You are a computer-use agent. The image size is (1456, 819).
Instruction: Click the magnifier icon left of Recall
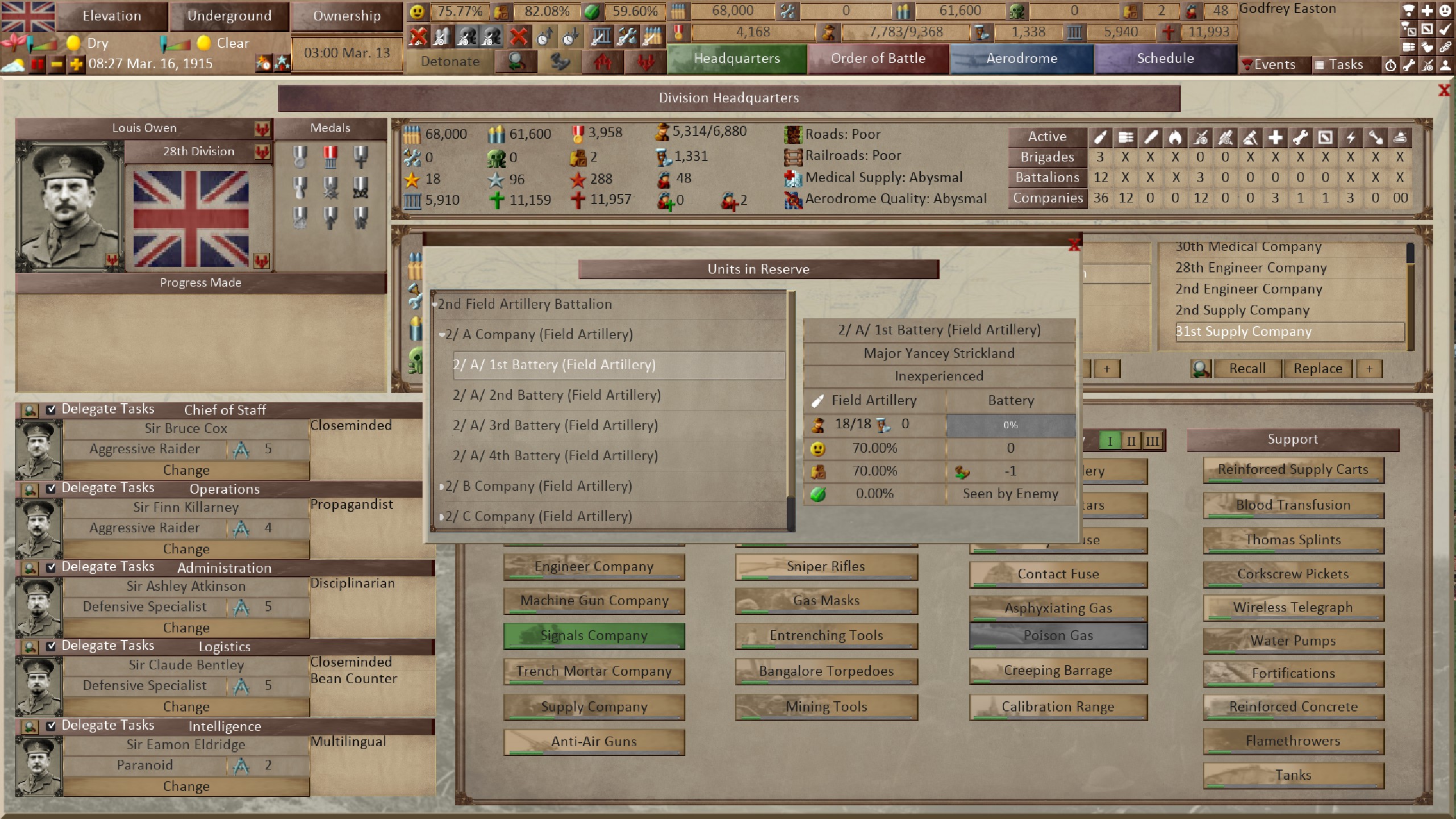(x=1200, y=369)
